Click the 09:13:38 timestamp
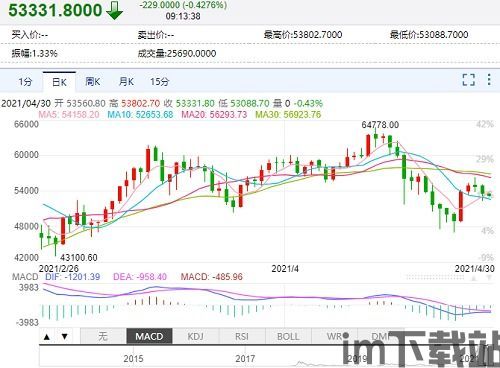500x368 pixels. coord(183,16)
